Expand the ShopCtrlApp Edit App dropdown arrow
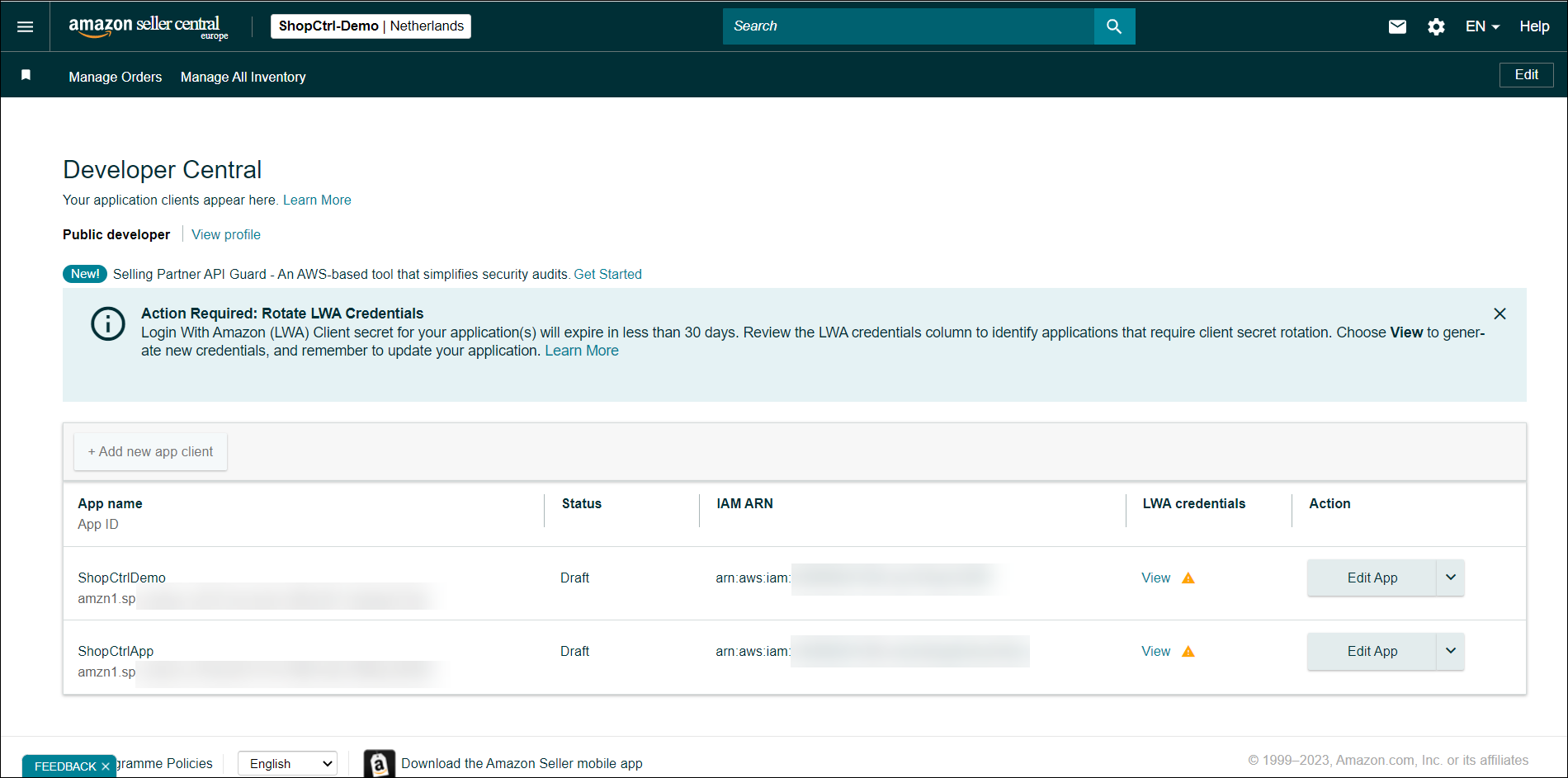Screen dimensions: 1568x778 1450,651
